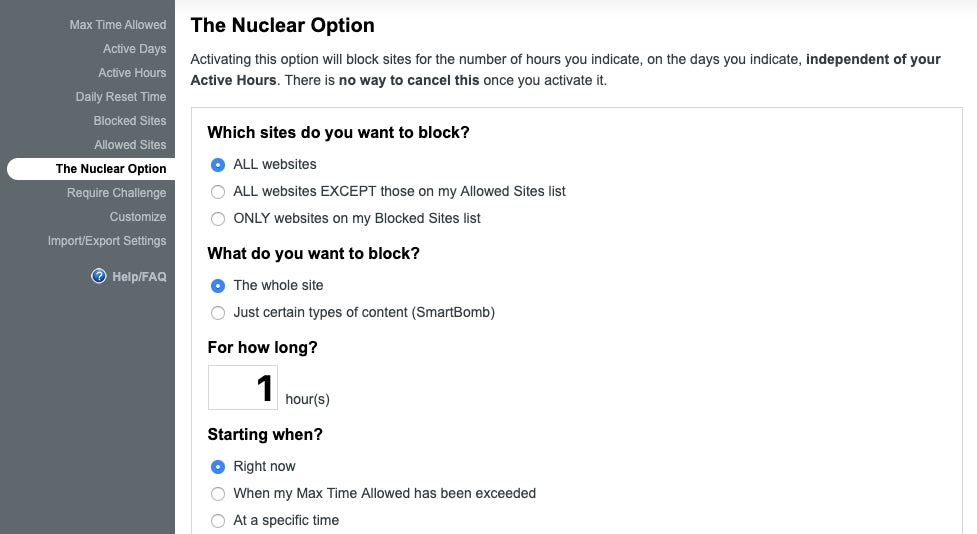Open Require Challenge settings
This screenshot has height=534, width=977.
(116, 193)
